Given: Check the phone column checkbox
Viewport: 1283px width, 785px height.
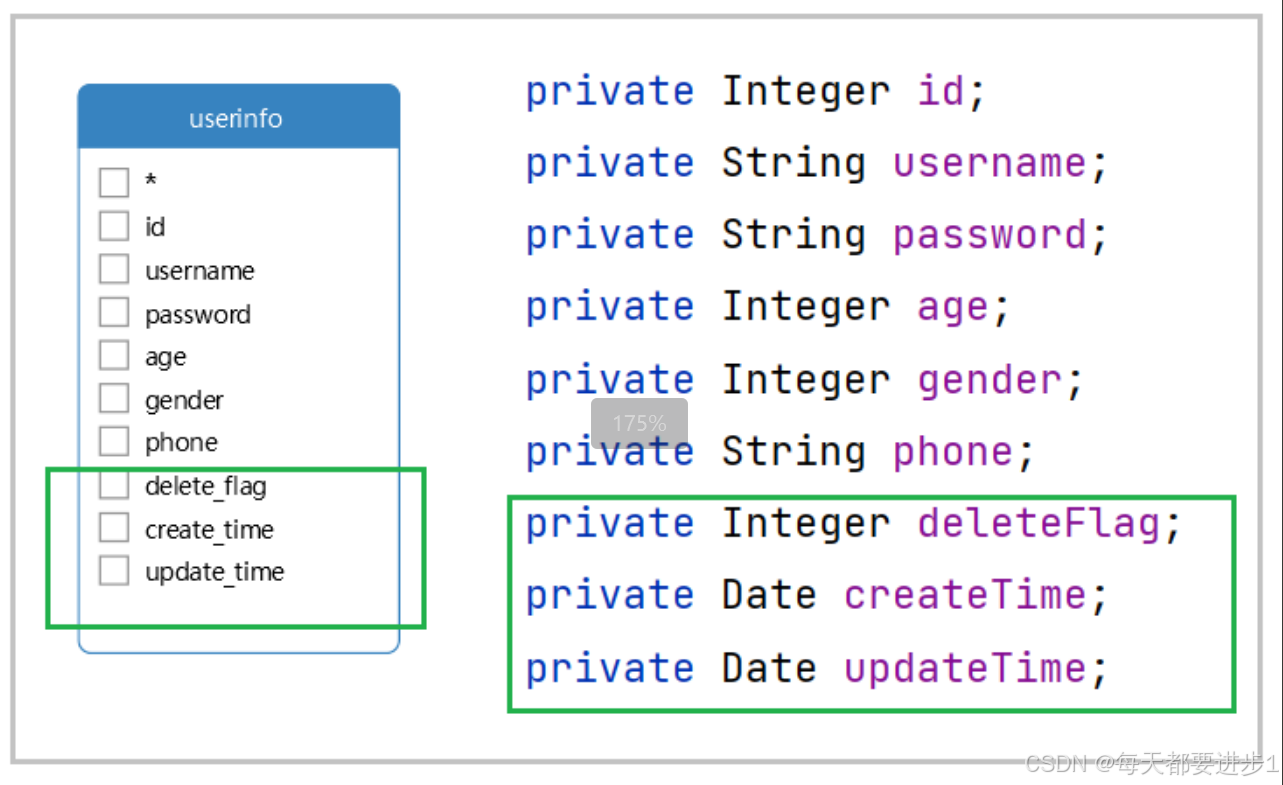Looking at the screenshot, I should [114, 441].
